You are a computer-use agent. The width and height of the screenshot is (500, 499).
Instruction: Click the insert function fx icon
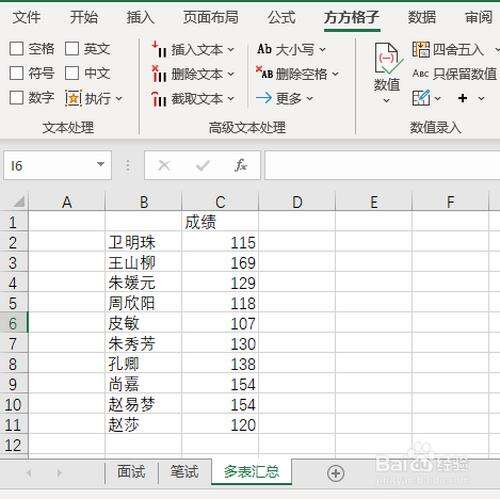(x=240, y=165)
